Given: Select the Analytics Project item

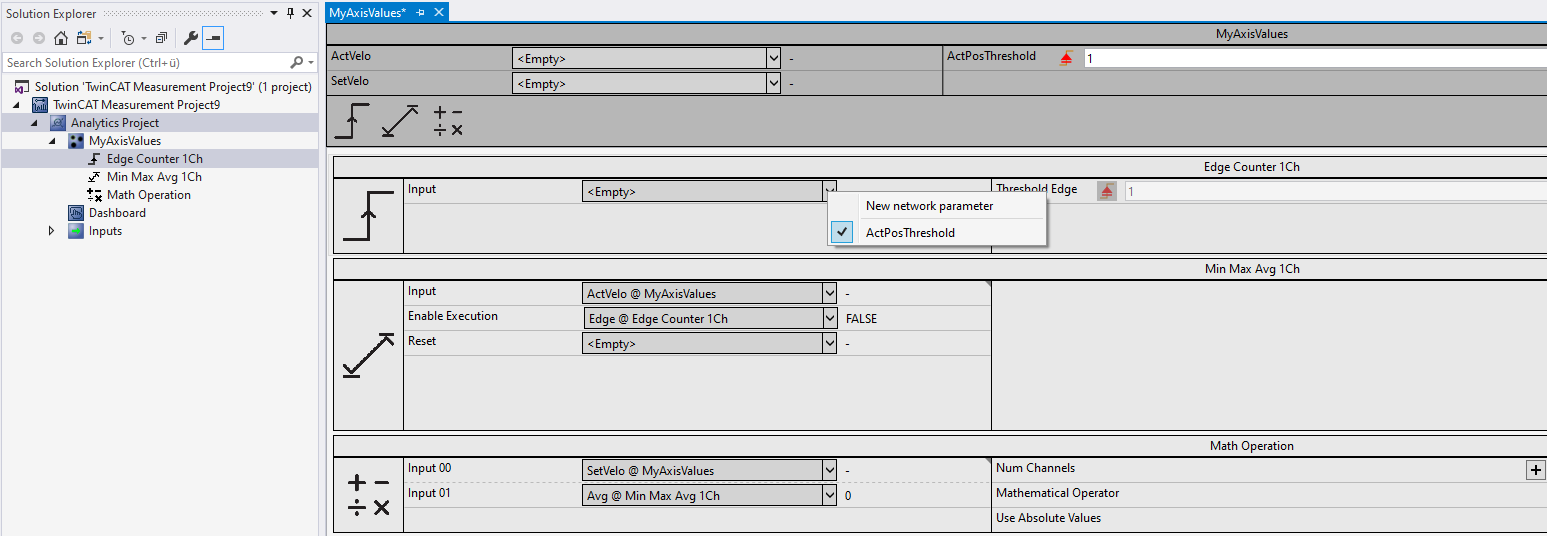Looking at the screenshot, I should tap(115, 123).
